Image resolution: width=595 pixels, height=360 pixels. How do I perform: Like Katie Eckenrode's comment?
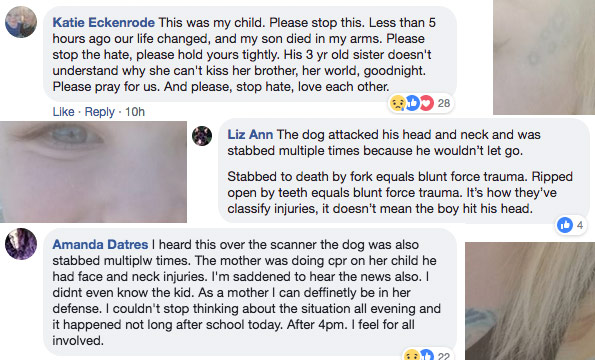click(63, 112)
